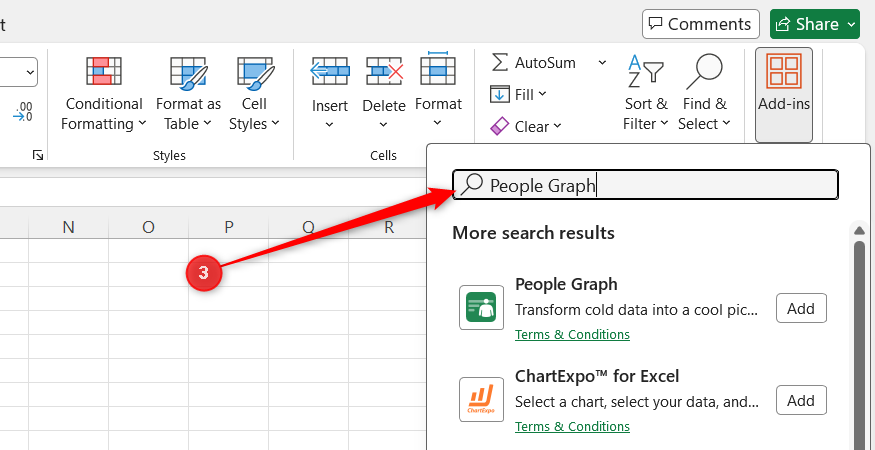Click the Fill down icon

[x=499, y=94]
